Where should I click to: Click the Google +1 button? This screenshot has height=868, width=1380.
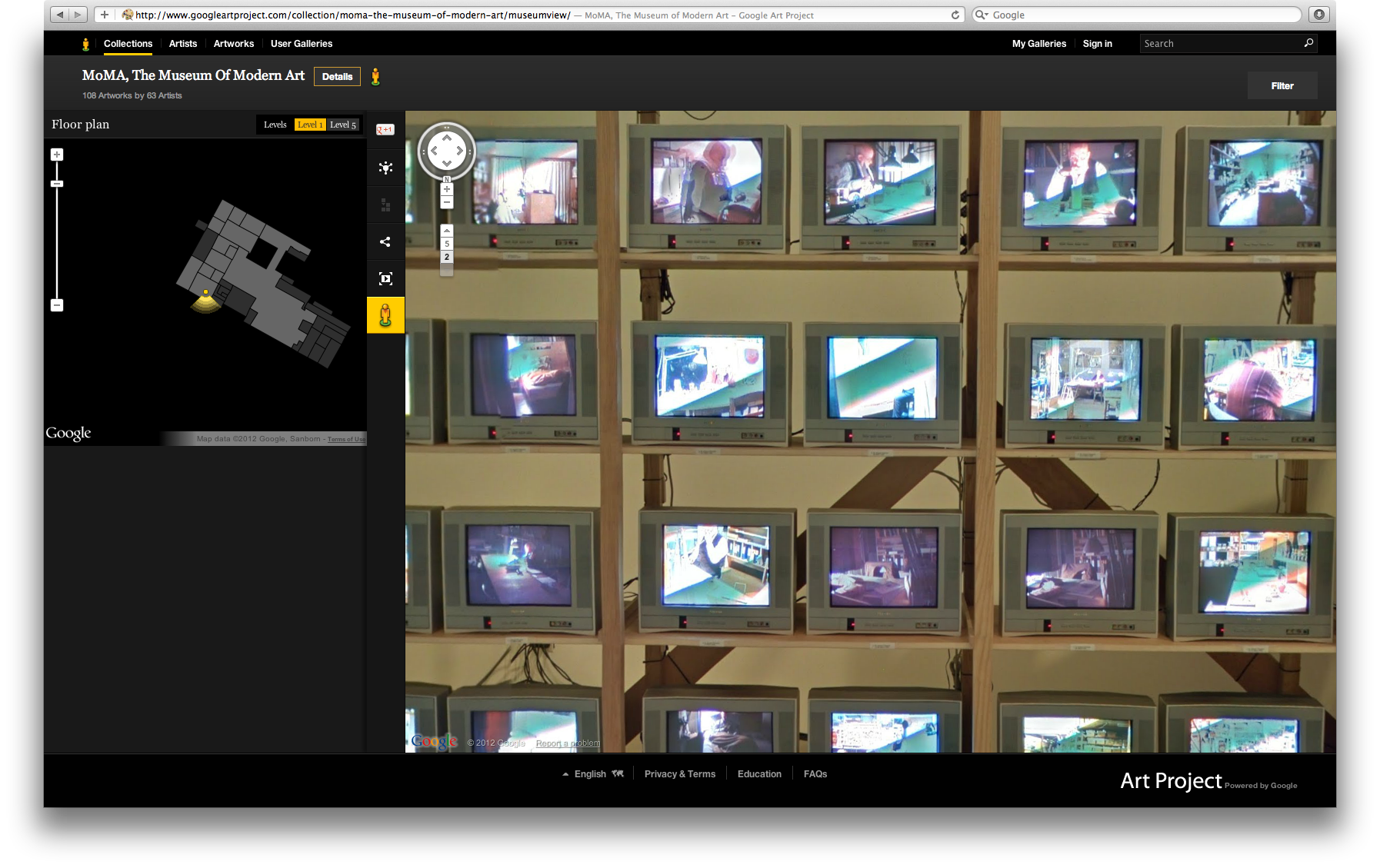click(385, 130)
